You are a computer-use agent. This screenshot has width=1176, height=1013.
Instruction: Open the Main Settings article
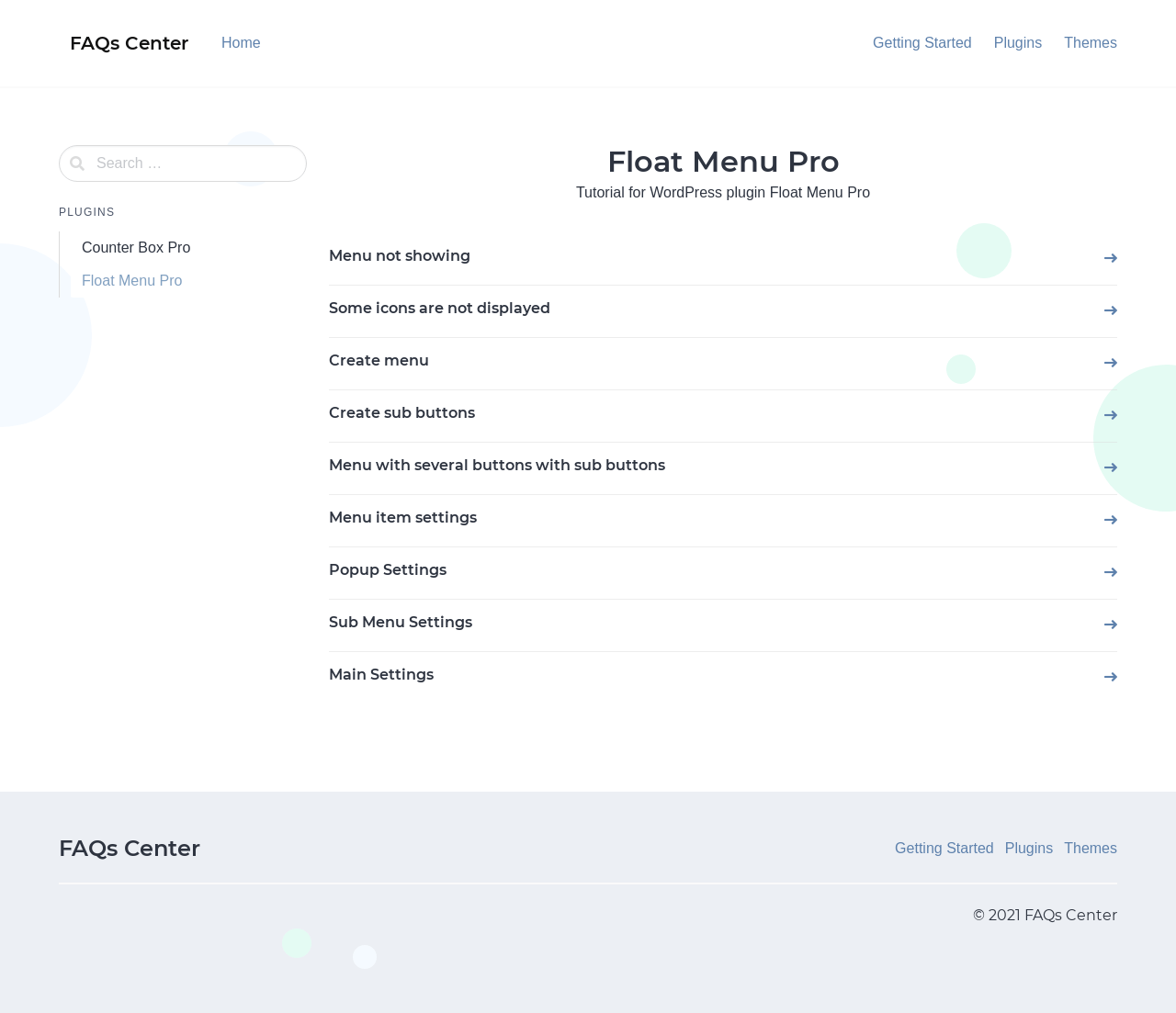381,675
